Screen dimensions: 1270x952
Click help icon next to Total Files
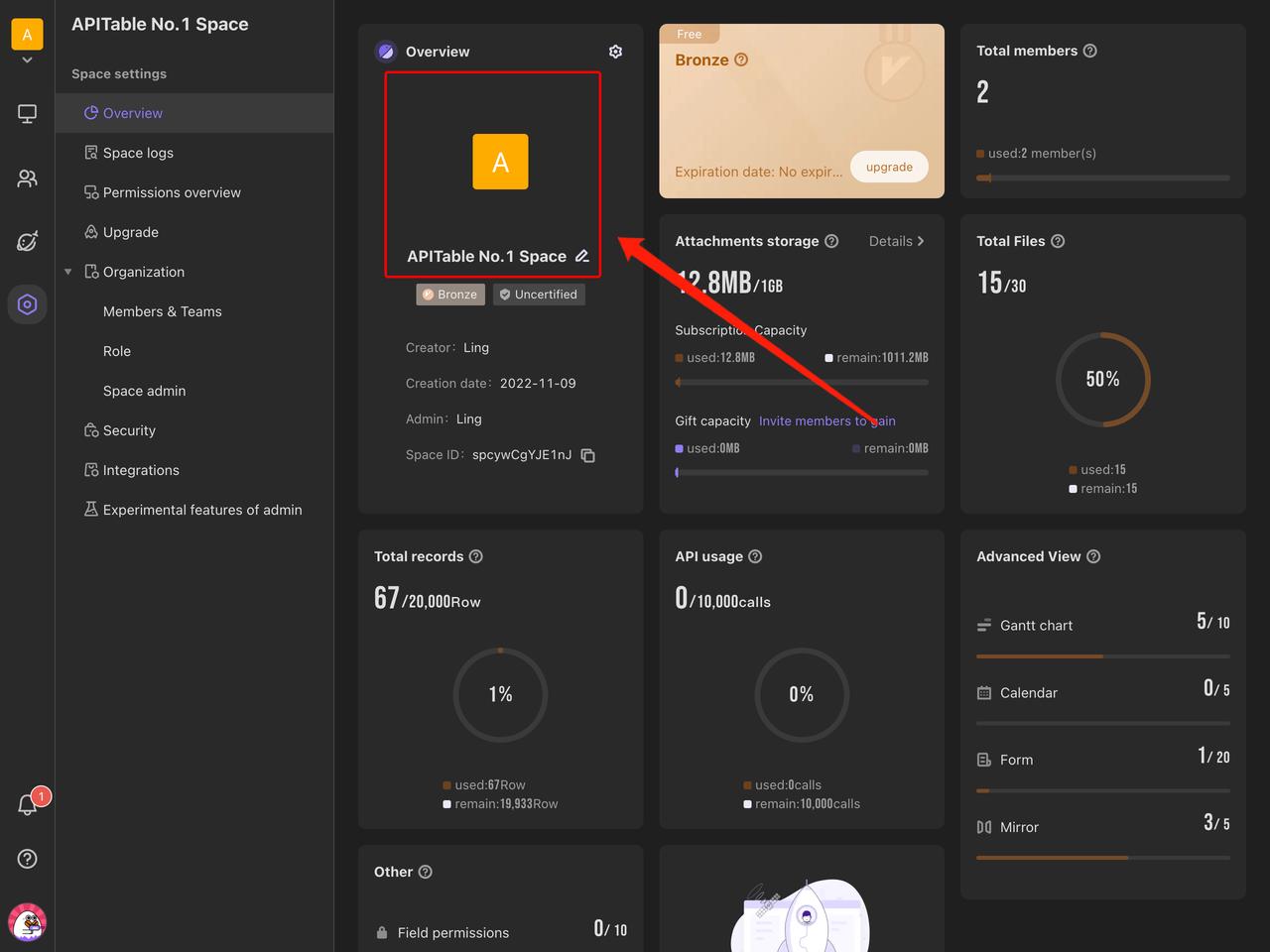(x=1058, y=241)
